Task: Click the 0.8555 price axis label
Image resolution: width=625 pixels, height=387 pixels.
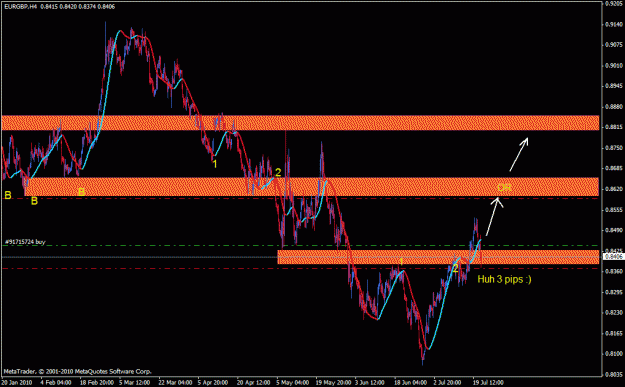Action: tap(614, 209)
